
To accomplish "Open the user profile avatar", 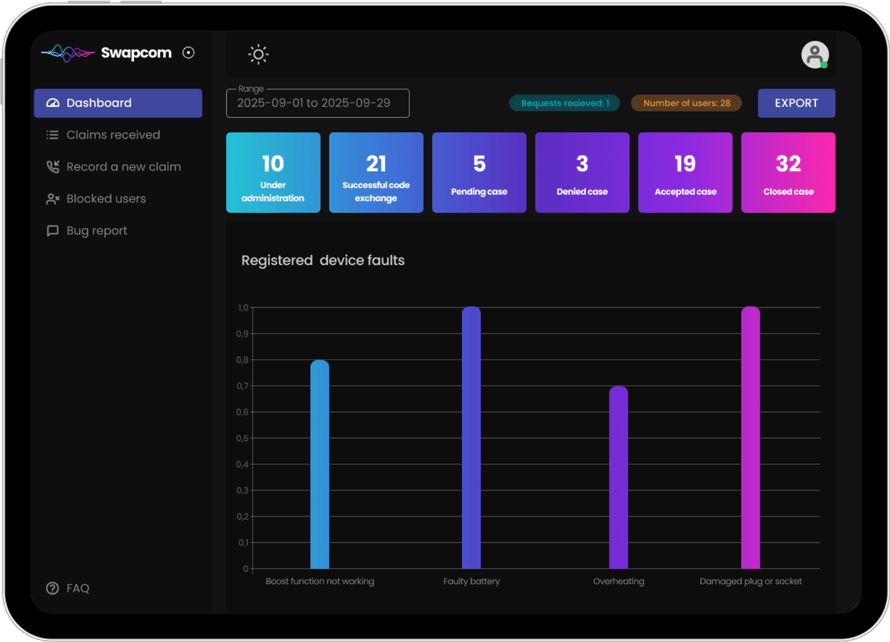I will pyautogui.click(x=815, y=55).
